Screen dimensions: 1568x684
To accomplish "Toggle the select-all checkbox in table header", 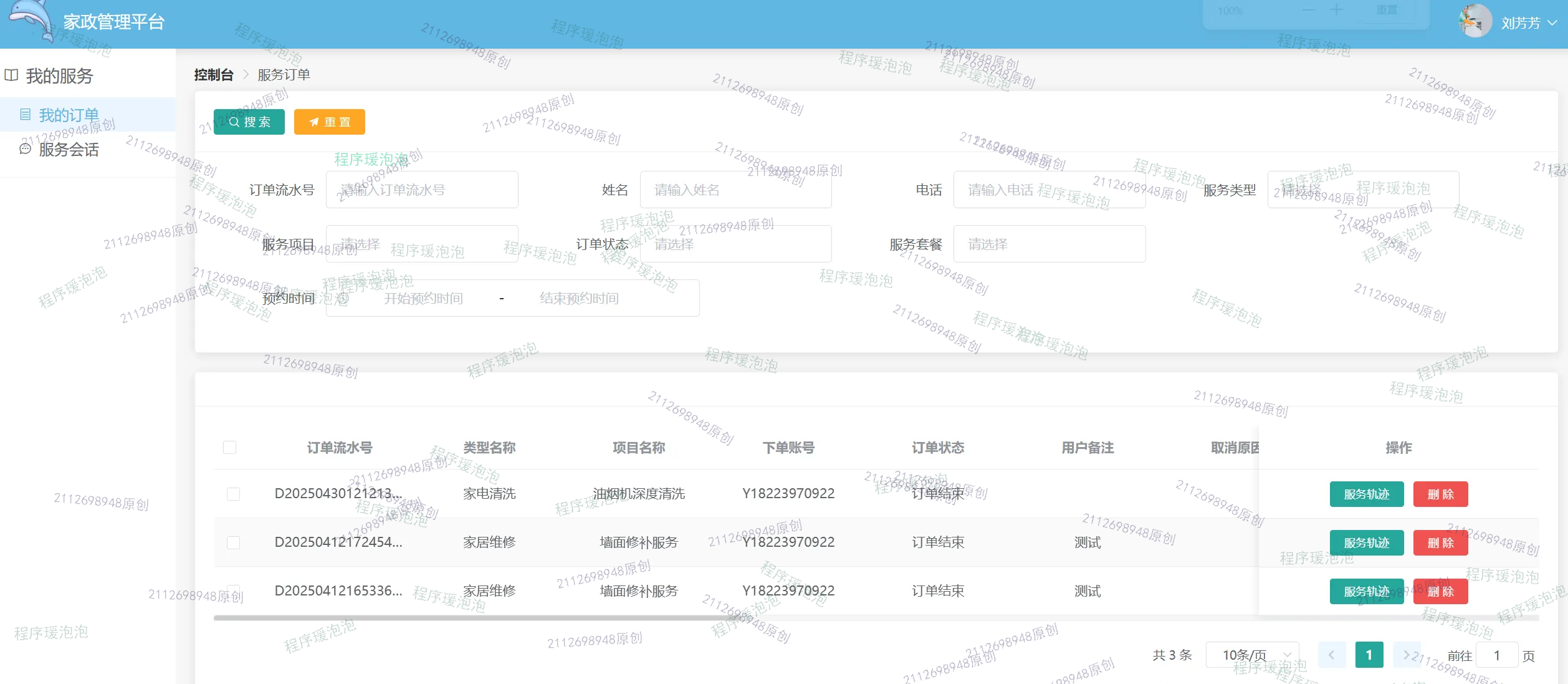I will coord(229,448).
